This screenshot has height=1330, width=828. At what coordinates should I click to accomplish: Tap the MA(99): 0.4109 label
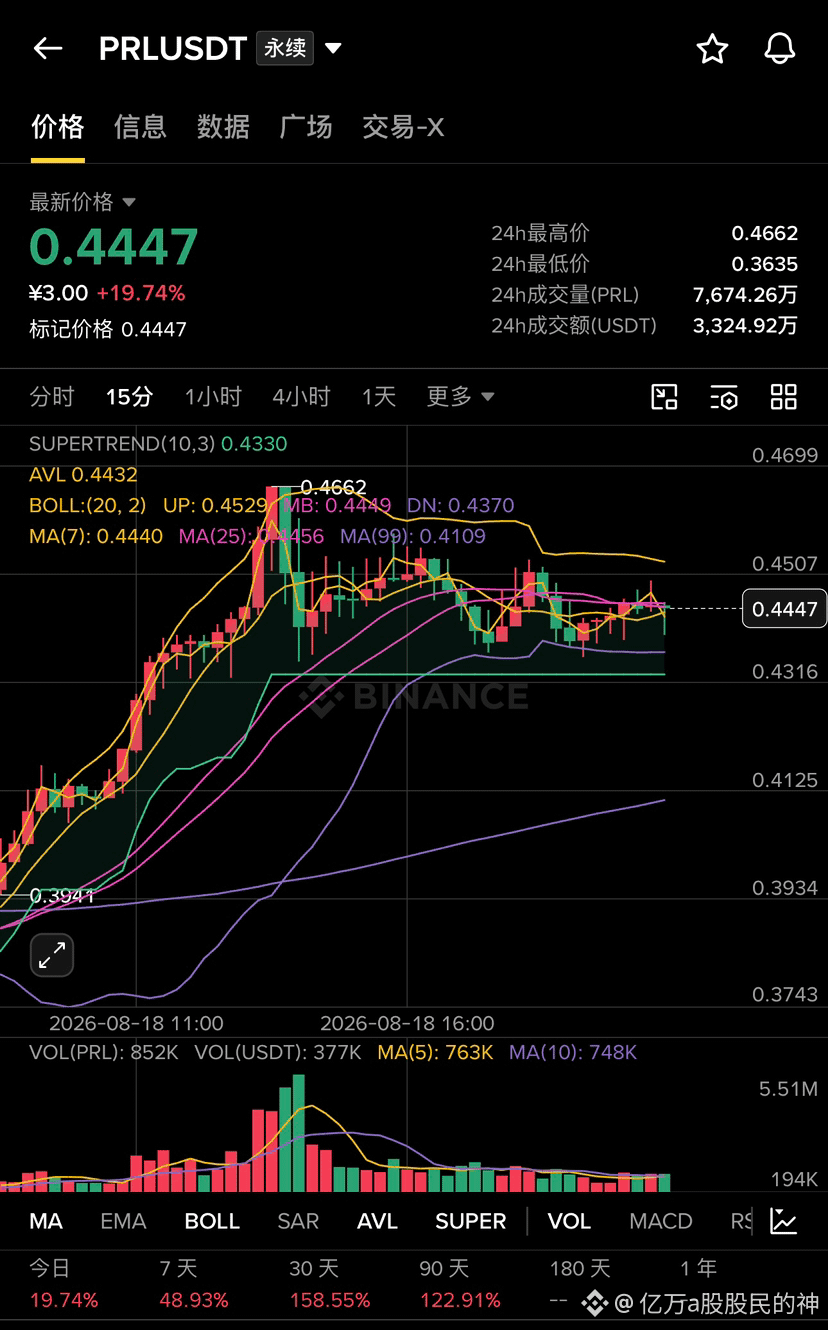click(x=413, y=537)
